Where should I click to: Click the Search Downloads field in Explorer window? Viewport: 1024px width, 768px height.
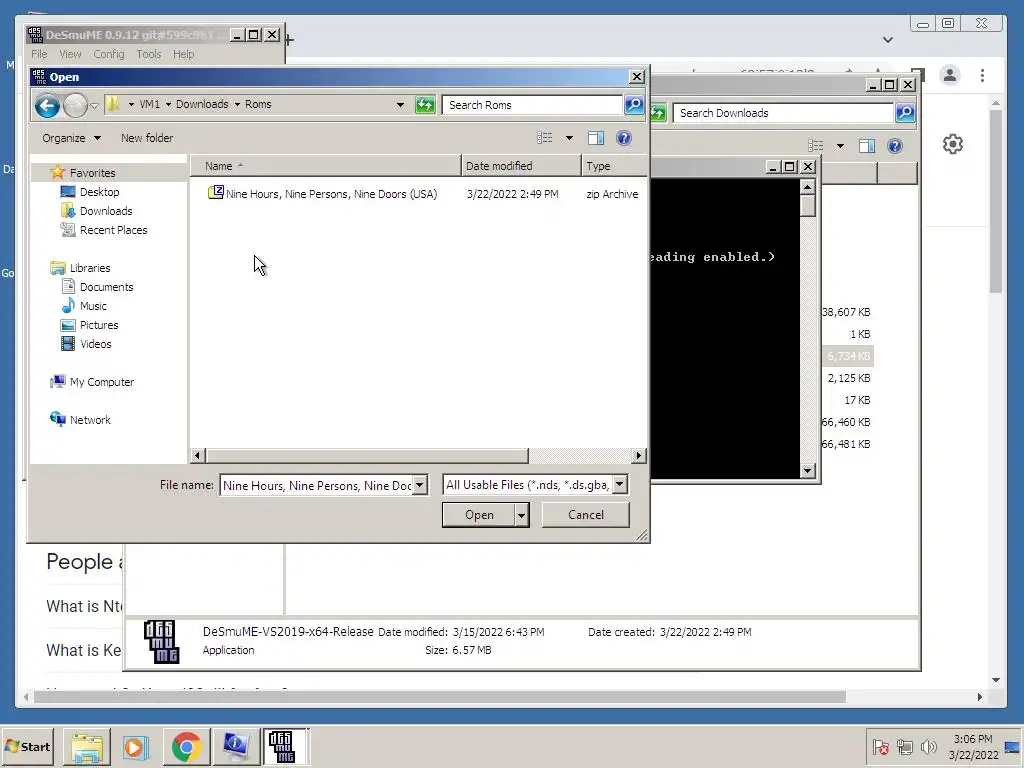(783, 112)
